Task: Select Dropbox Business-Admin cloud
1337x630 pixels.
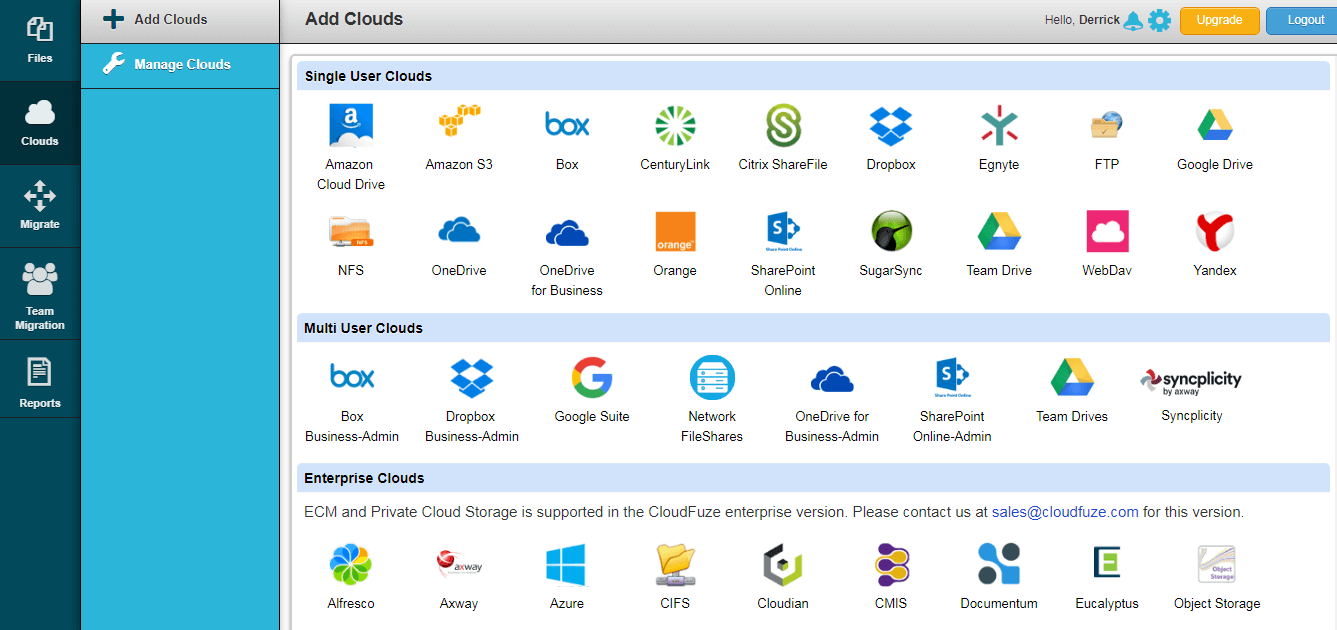Action: coord(472,378)
